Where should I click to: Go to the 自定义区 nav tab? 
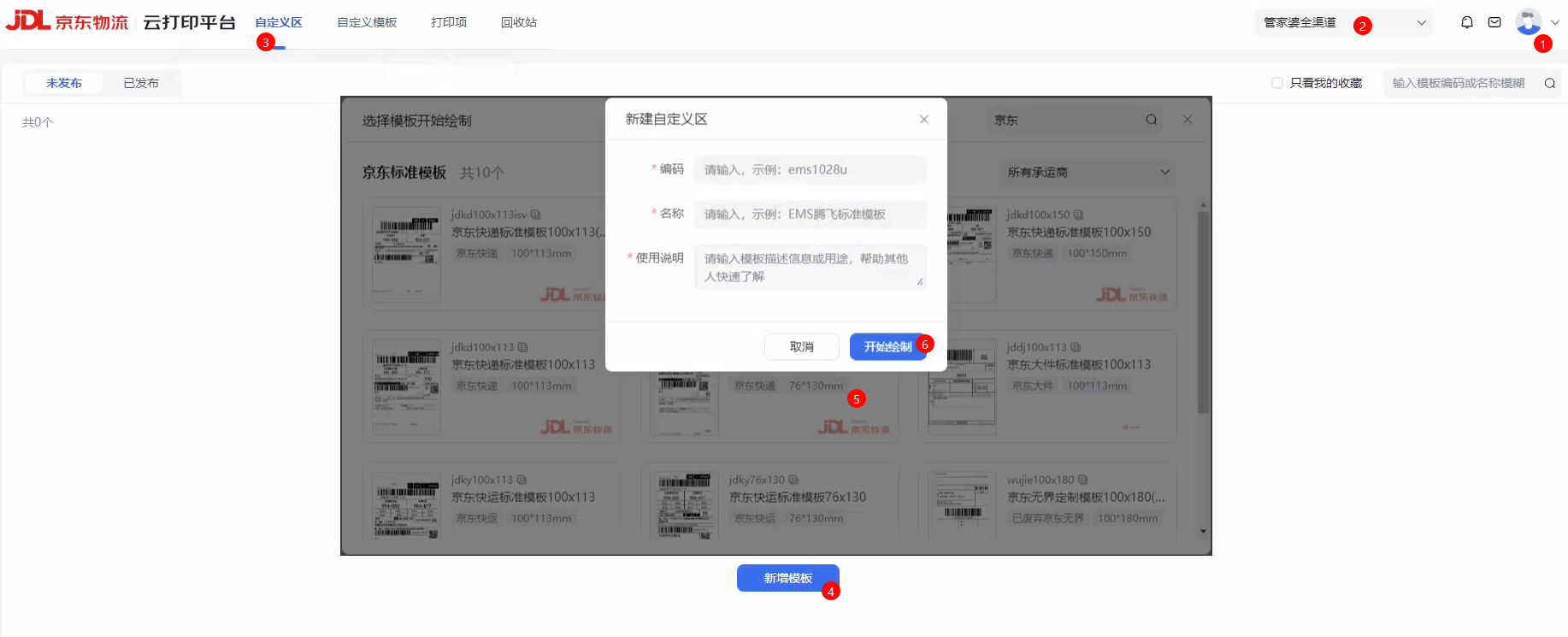[279, 22]
